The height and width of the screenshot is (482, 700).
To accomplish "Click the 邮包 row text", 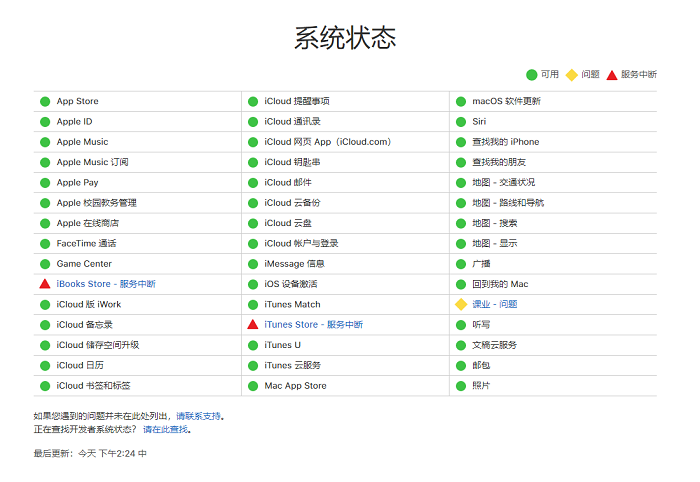I will pyautogui.click(x=481, y=365).
